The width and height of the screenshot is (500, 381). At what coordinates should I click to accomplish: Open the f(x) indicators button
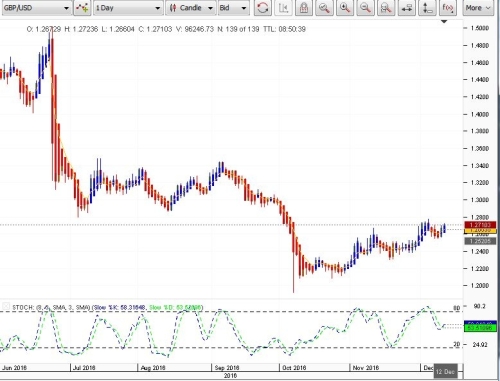coord(448,8)
